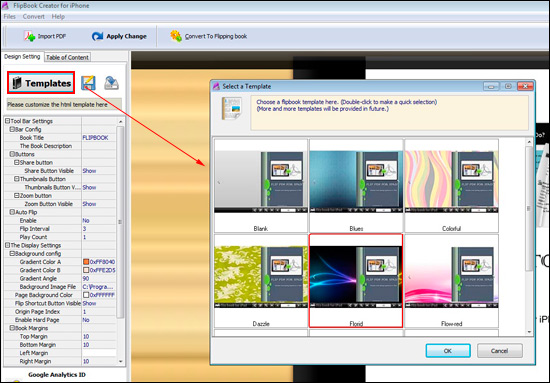Confirm the template with the OK button
The image size is (550, 383).
tap(448, 351)
